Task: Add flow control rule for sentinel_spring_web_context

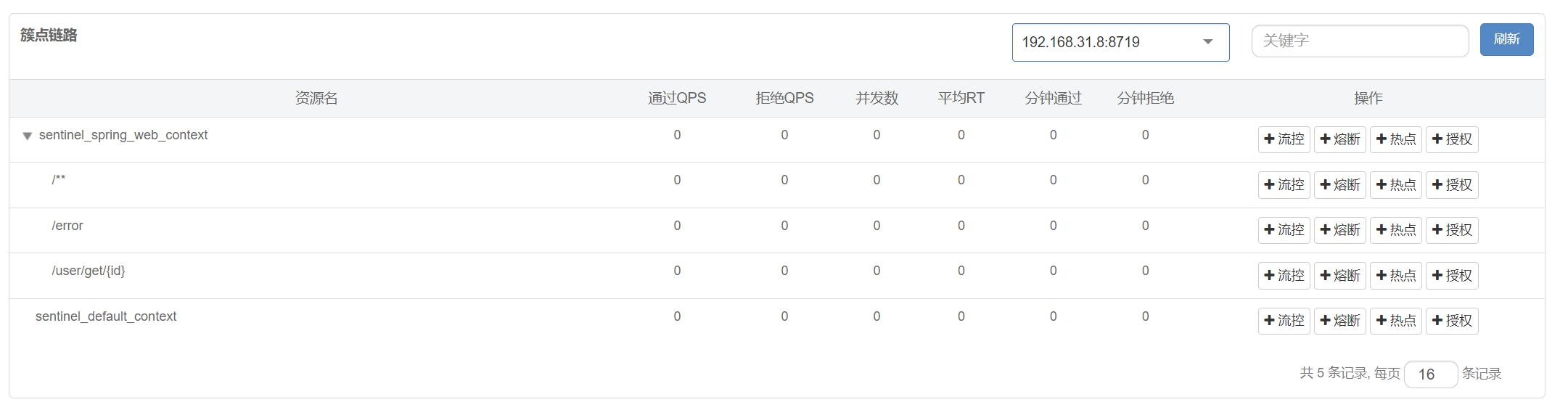Action: point(1284,139)
